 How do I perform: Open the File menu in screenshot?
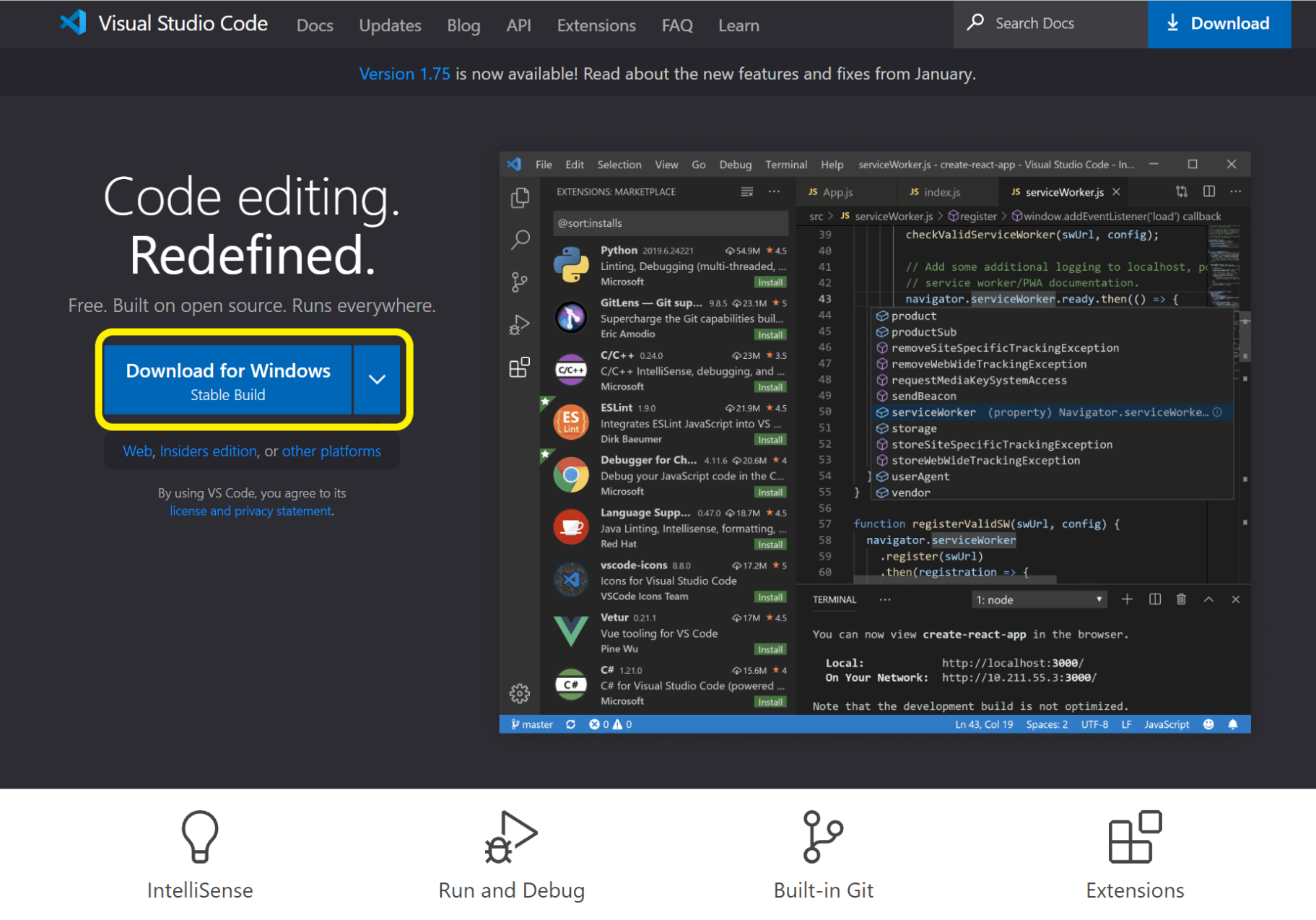click(x=544, y=165)
